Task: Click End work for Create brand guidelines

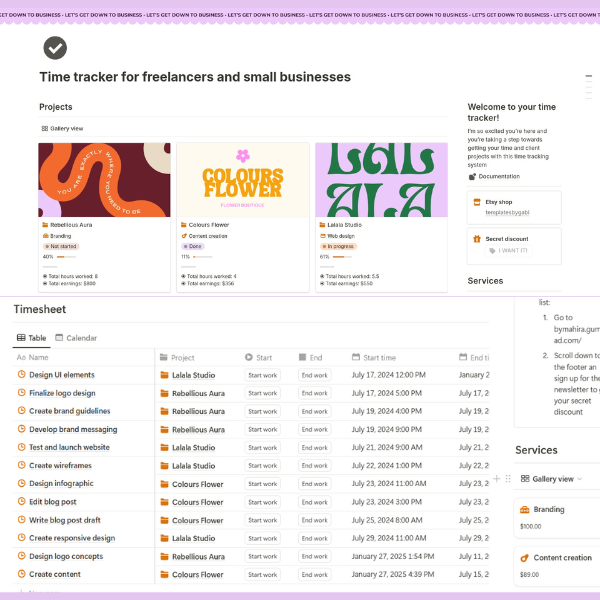Action: point(315,411)
